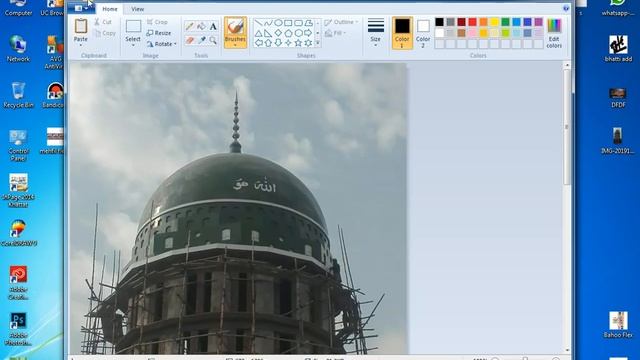Pick the green color swatch

click(x=505, y=22)
